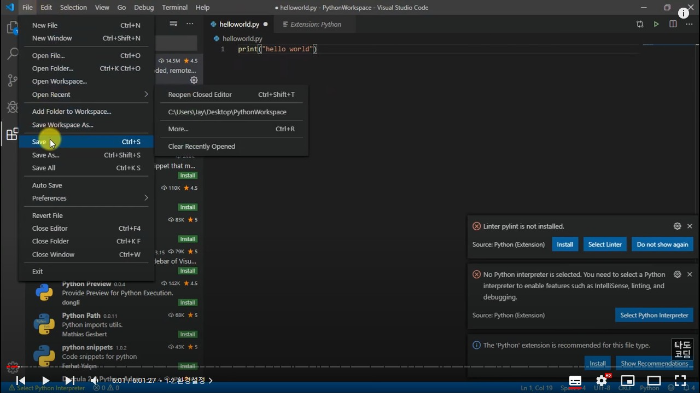Open extensions panel more actions ellipsis
This screenshot has width=700, height=393.
190,24
